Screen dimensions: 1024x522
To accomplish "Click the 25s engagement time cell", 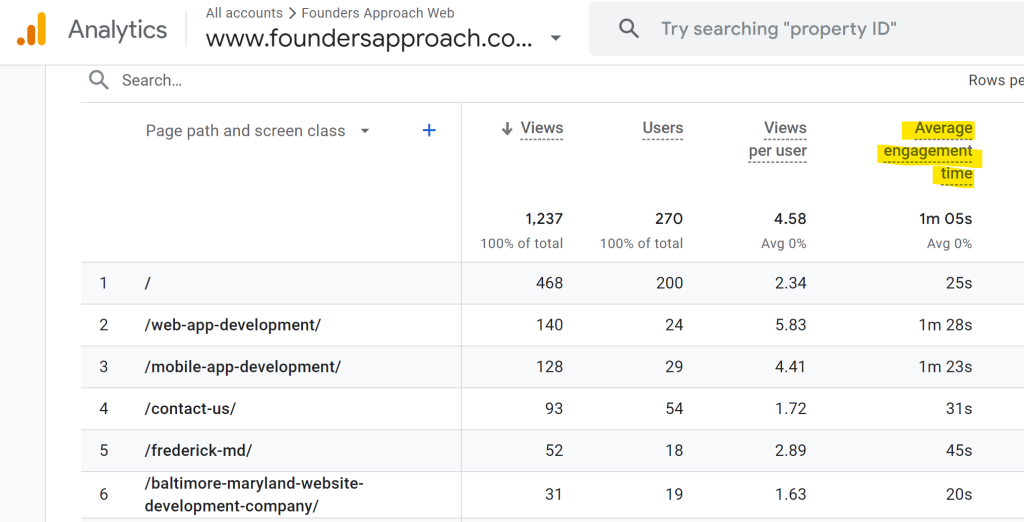I will pos(959,283).
